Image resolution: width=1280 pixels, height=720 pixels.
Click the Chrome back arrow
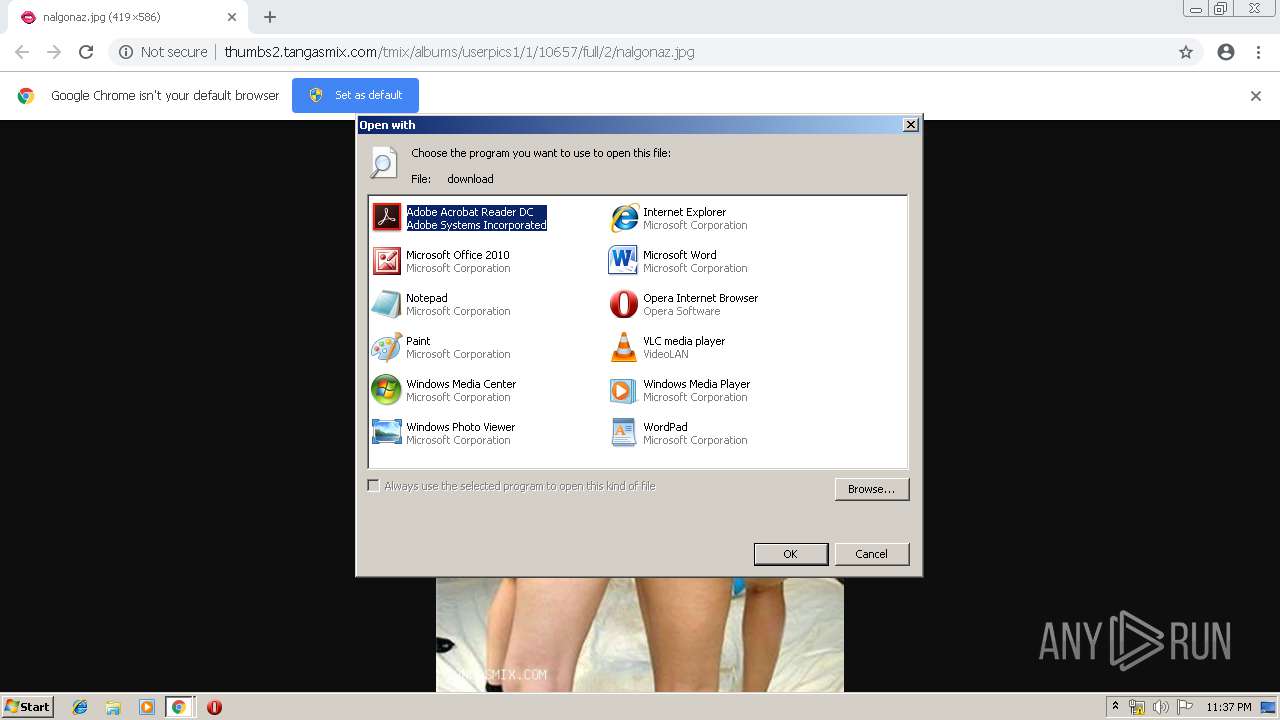22,52
